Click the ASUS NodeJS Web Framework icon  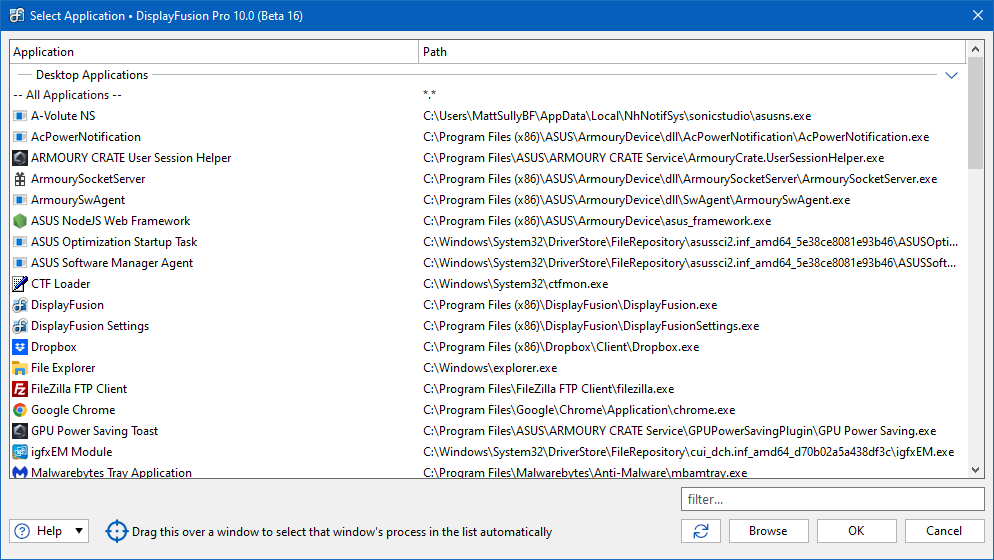pyautogui.click(x=20, y=221)
